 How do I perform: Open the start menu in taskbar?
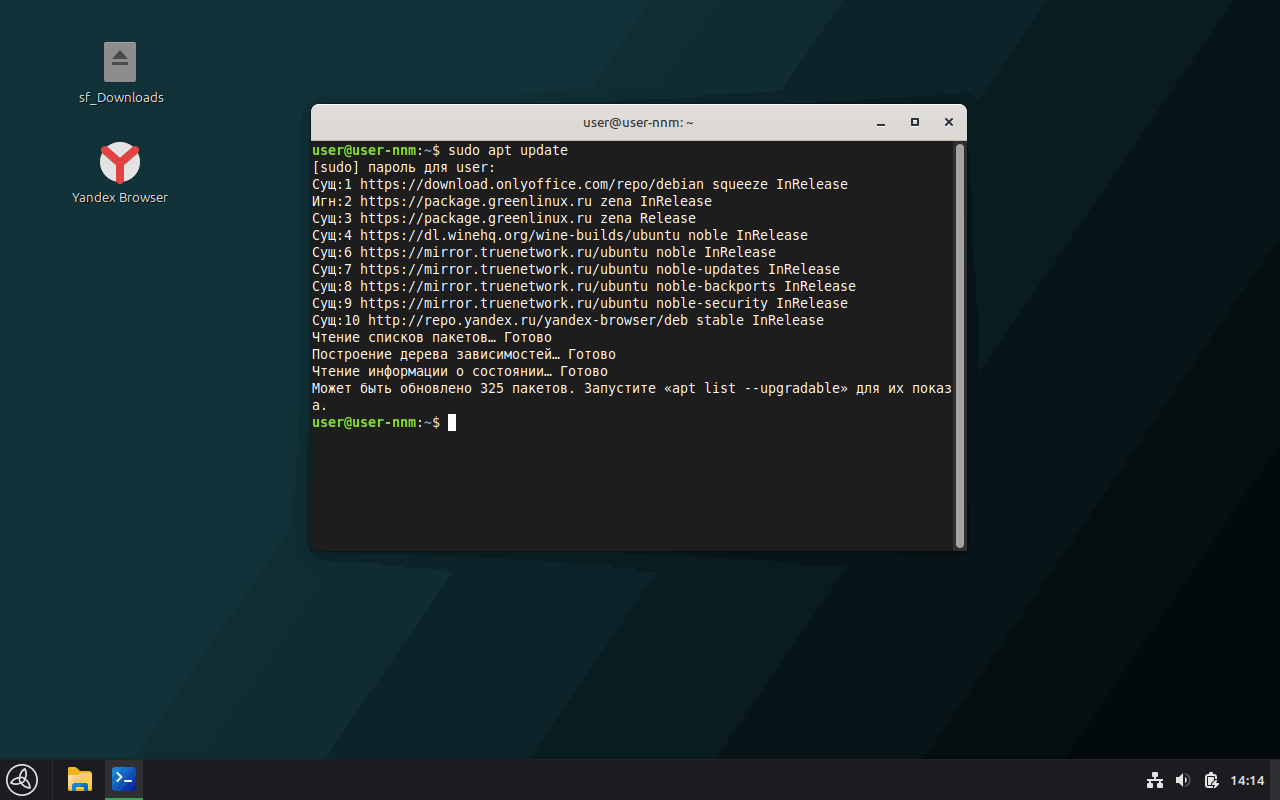click(x=22, y=779)
